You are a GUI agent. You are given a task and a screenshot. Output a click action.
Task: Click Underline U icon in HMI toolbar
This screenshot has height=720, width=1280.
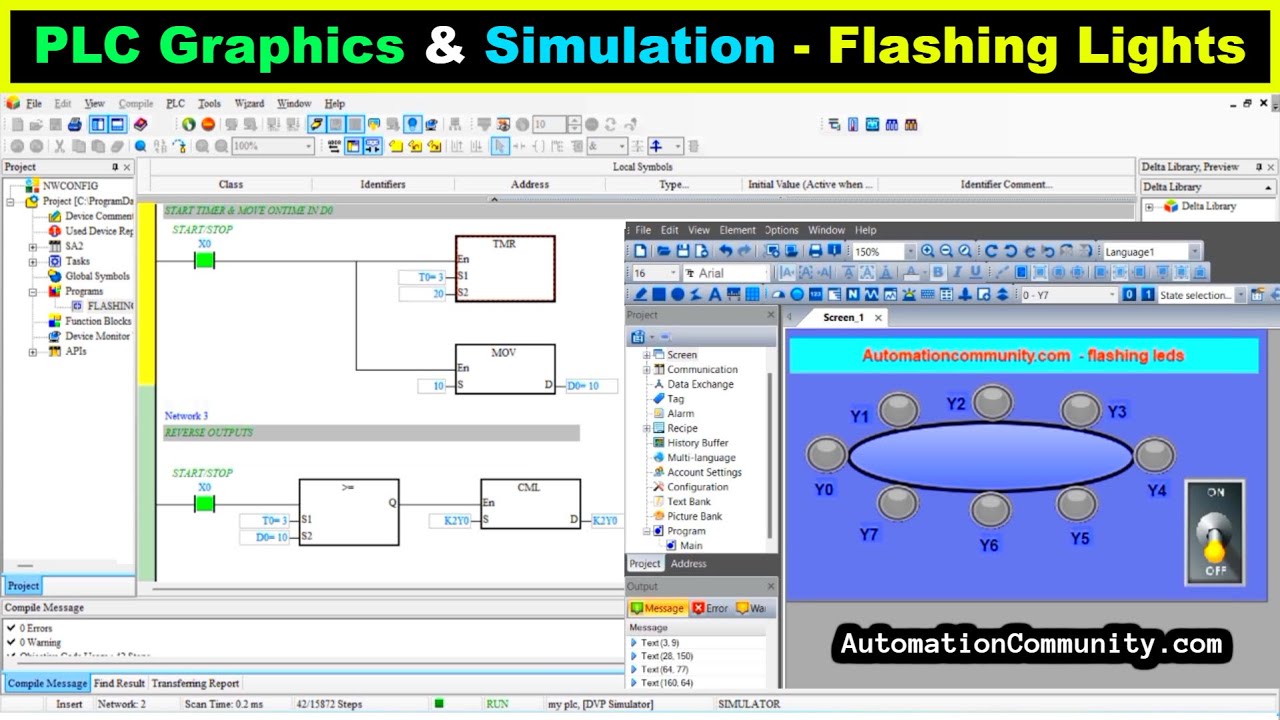975,272
